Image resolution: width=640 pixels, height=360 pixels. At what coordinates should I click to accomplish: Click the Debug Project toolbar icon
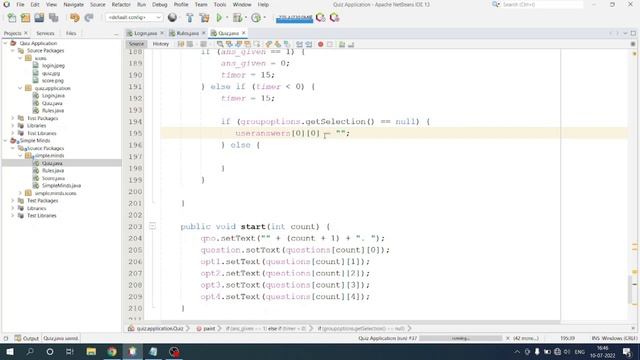(237, 18)
